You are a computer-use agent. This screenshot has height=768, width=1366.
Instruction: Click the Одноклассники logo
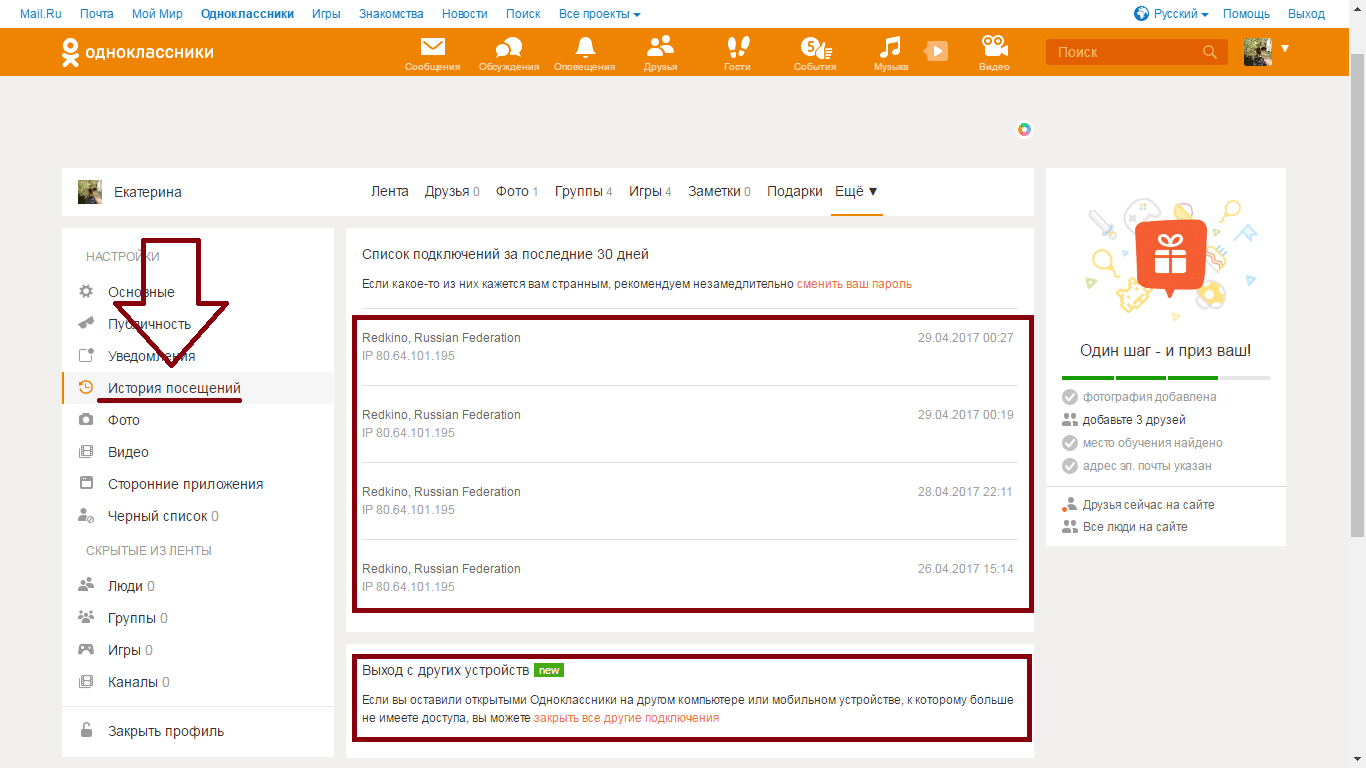coord(138,52)
